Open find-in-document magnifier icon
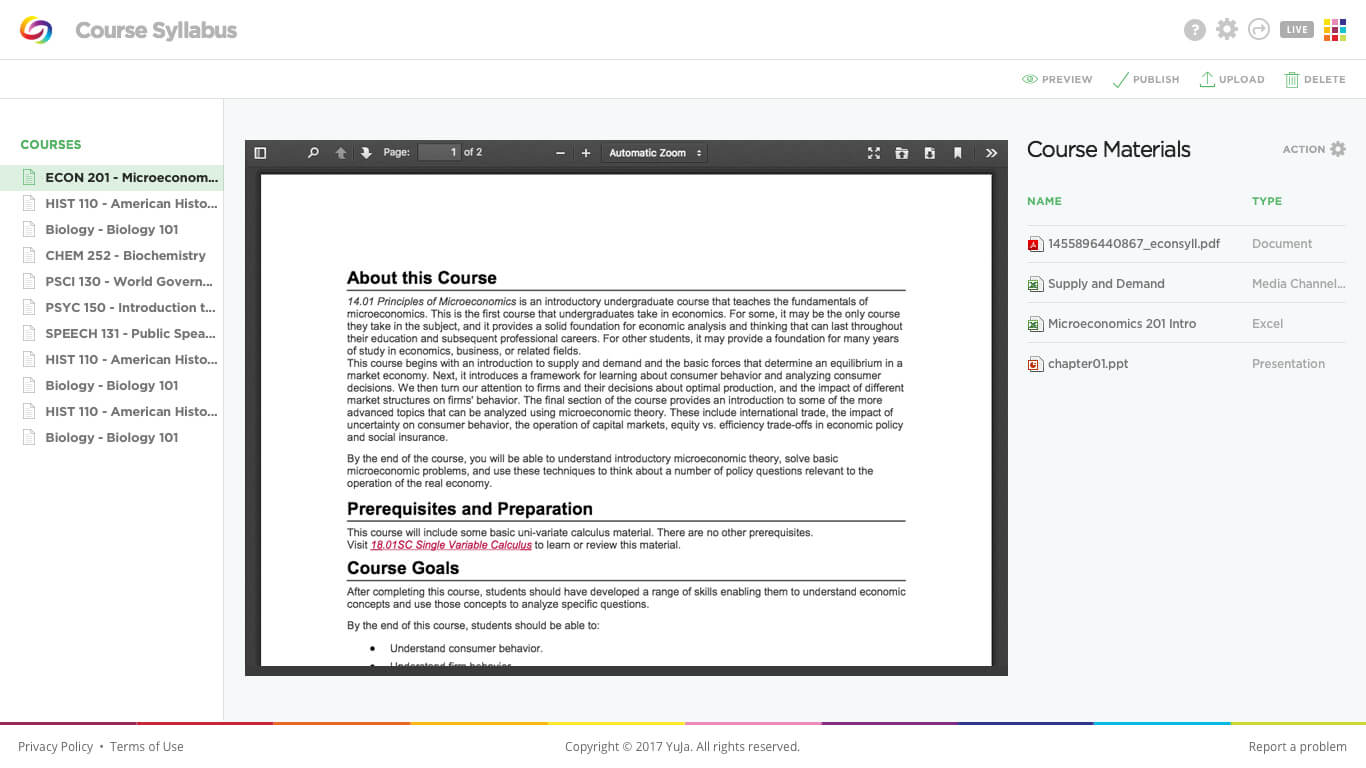The image size is (1366, 768). pyautogui.click(x=313, y=153)
